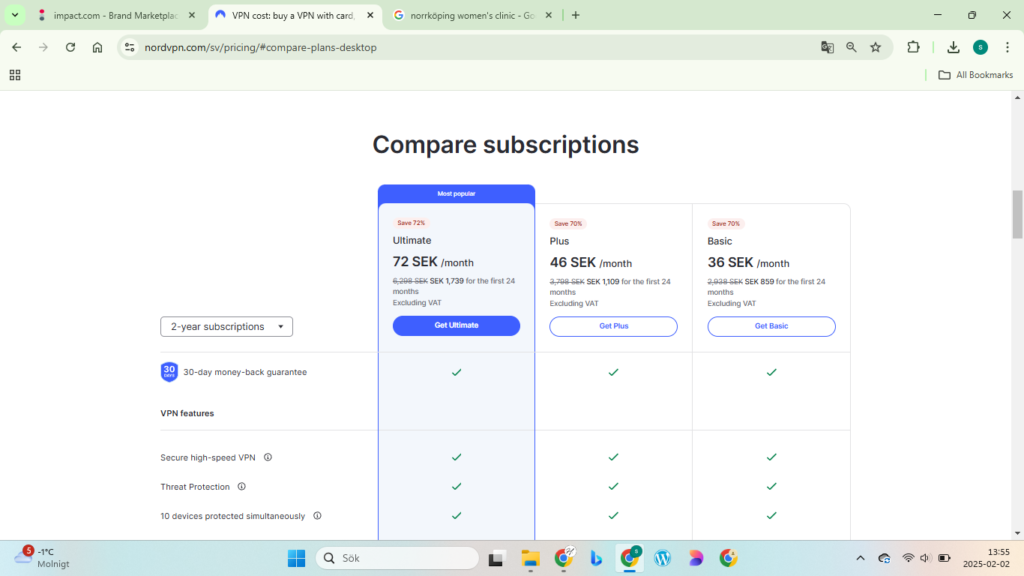Screen dimensions: 1024x576
Task: View site information icon in address bar
Action: tap(130, 47)
